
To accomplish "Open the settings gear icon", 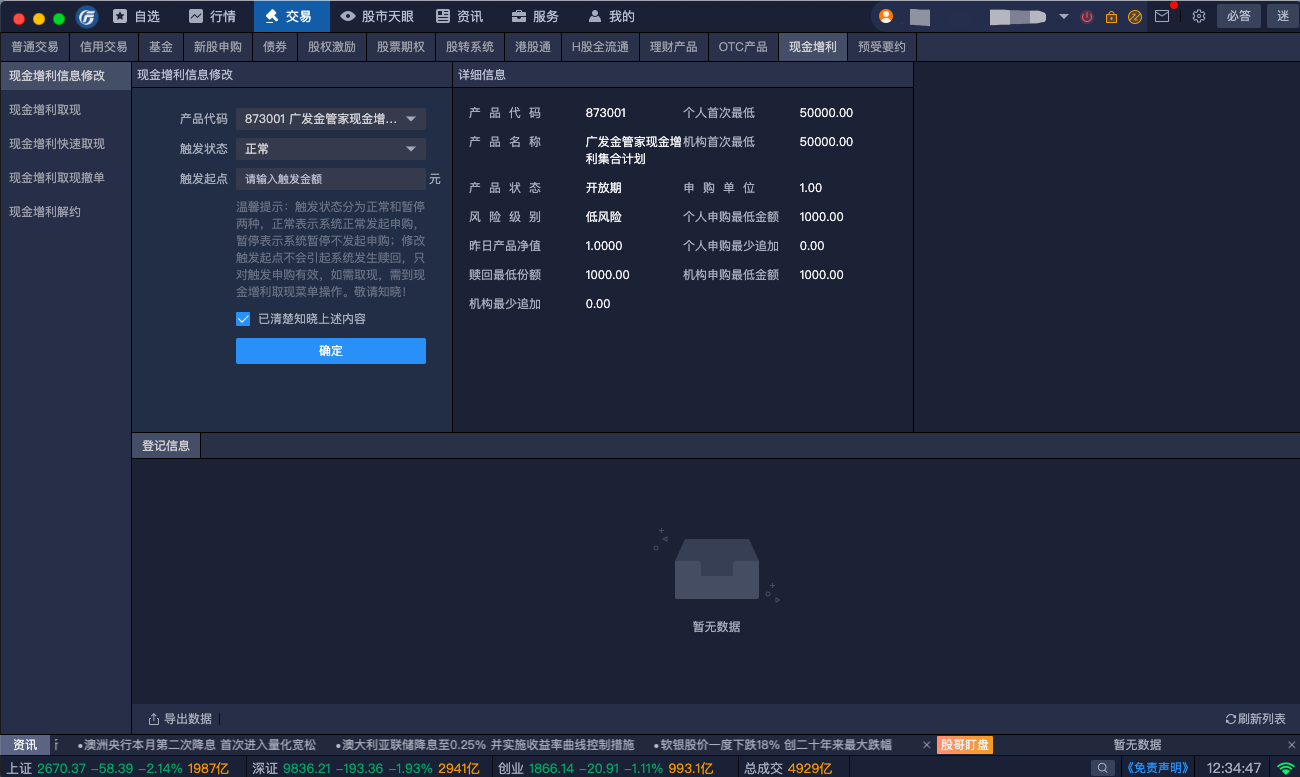I will (1199, 16).
